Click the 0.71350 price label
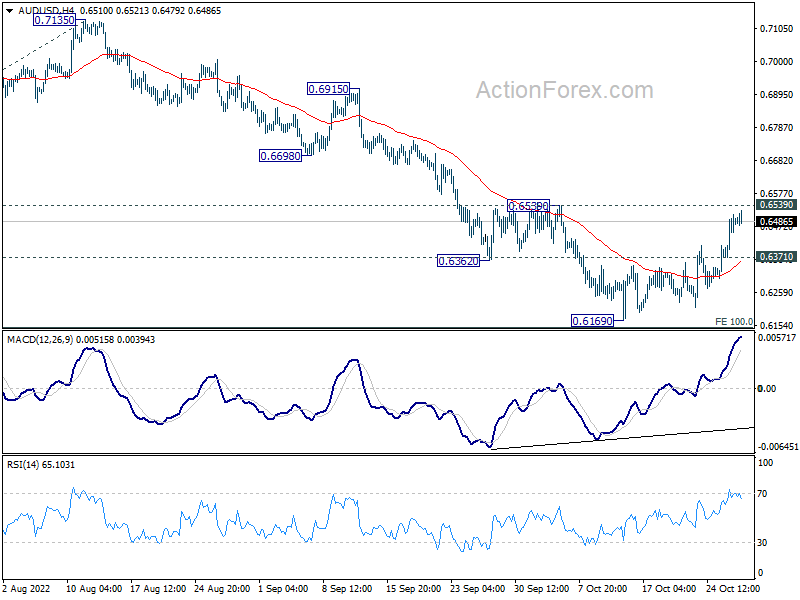The height and width of the screenshot is (600, 800). click(x=55, y=20)
